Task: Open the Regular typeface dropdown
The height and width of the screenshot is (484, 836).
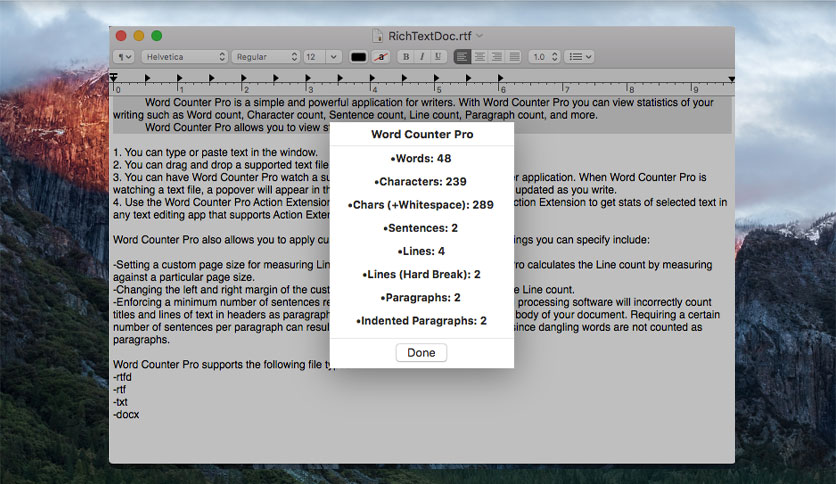Action: (266, 57)
